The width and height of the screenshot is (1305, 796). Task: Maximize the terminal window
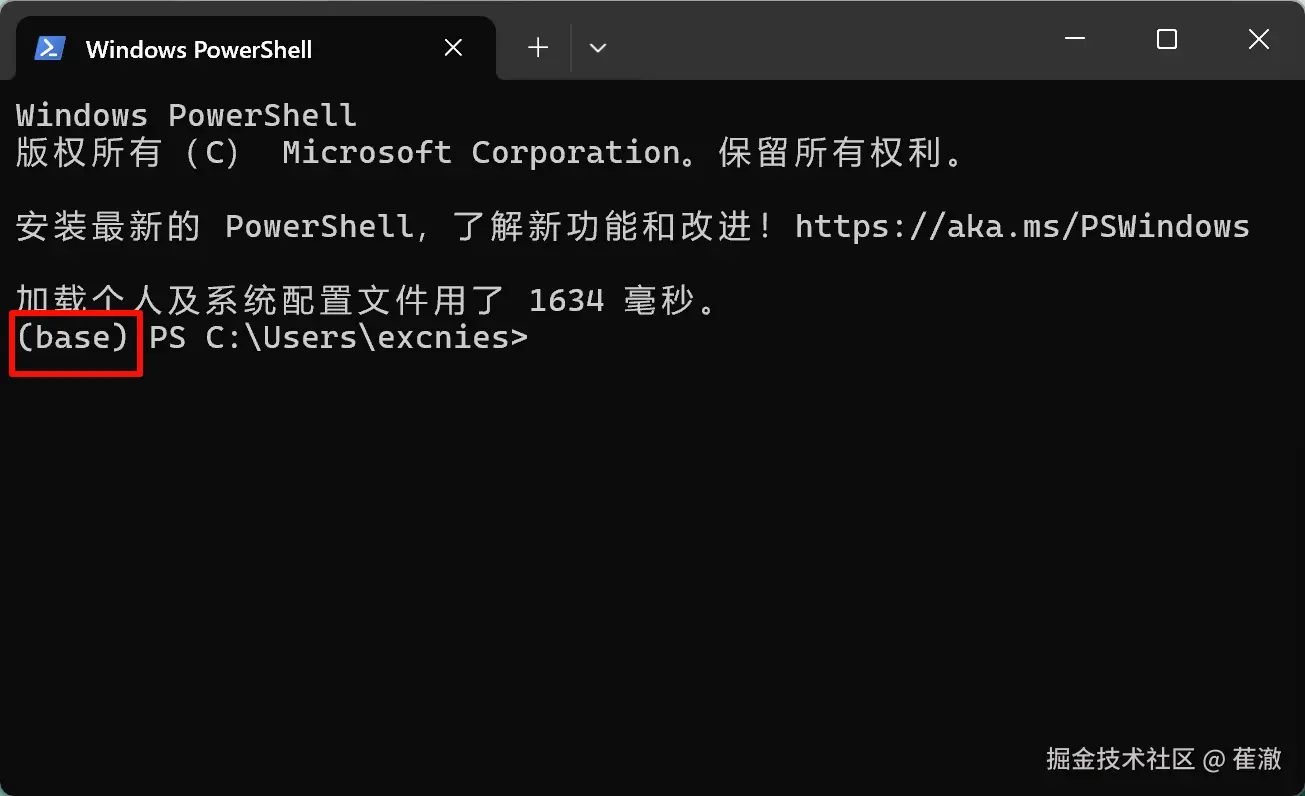pyautogui.click(x=1166, y=40)
